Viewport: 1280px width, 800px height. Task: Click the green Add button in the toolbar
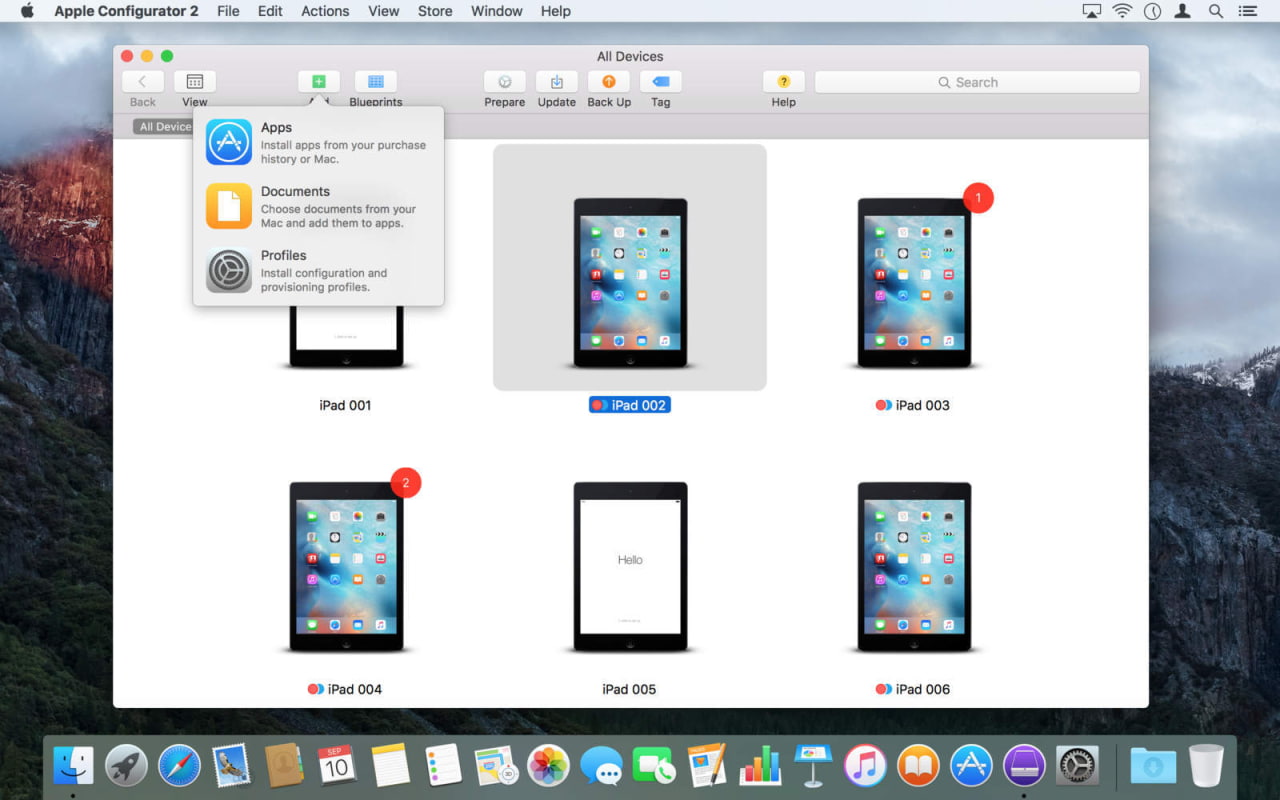318,81
